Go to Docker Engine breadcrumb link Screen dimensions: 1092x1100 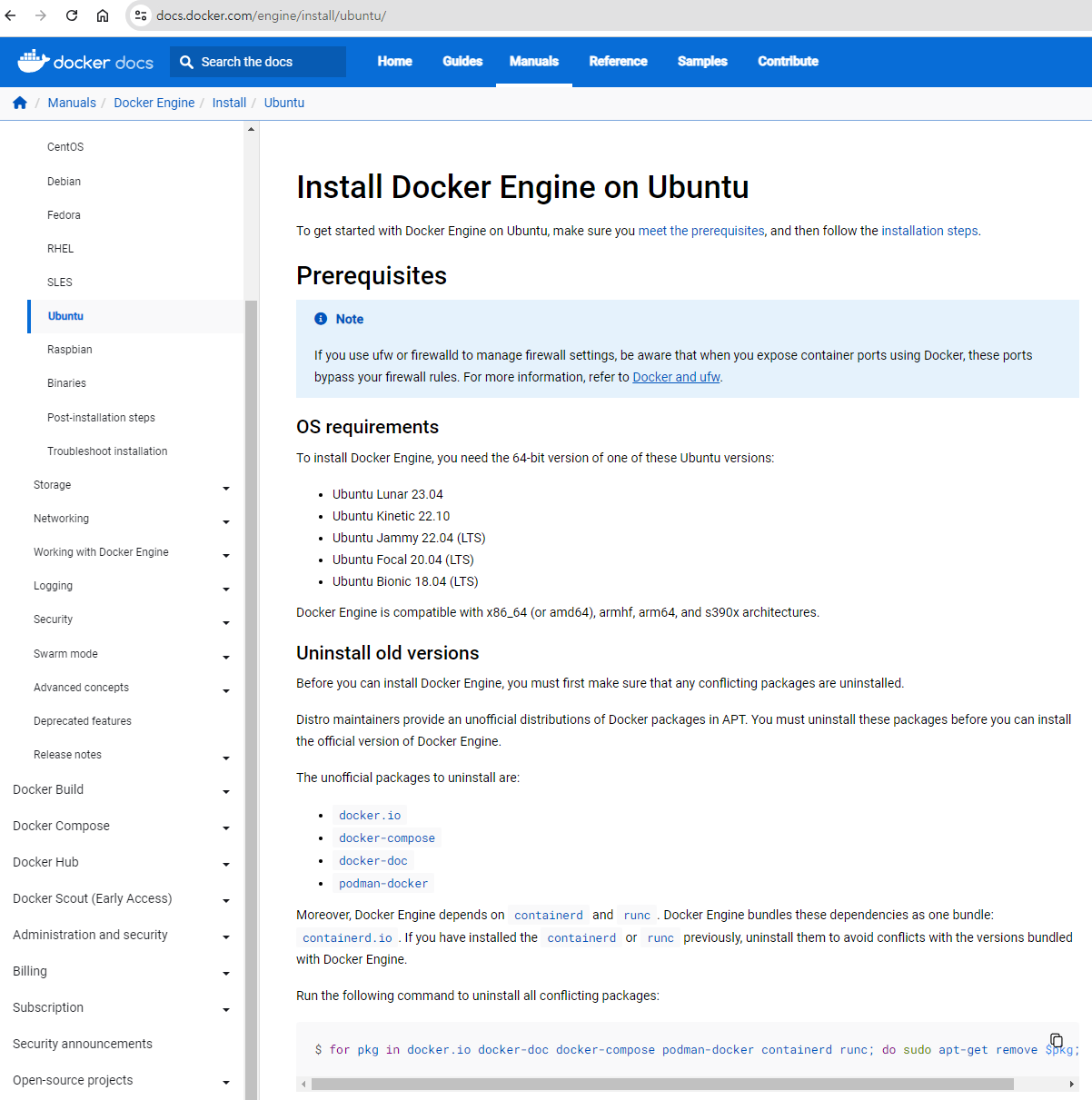(154, 103)
